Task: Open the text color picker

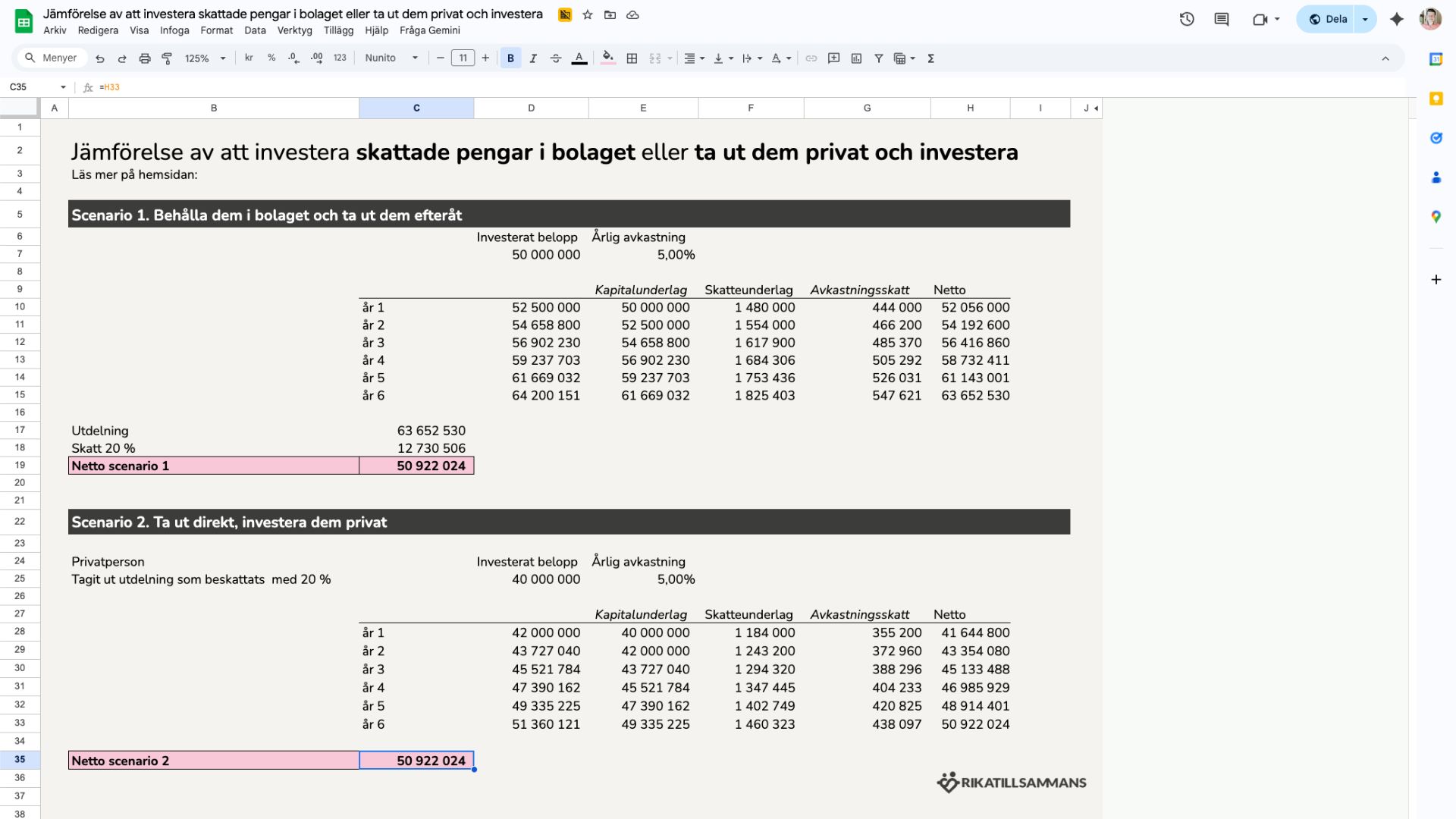Action: pyautogui.click(x=579, y=58)
